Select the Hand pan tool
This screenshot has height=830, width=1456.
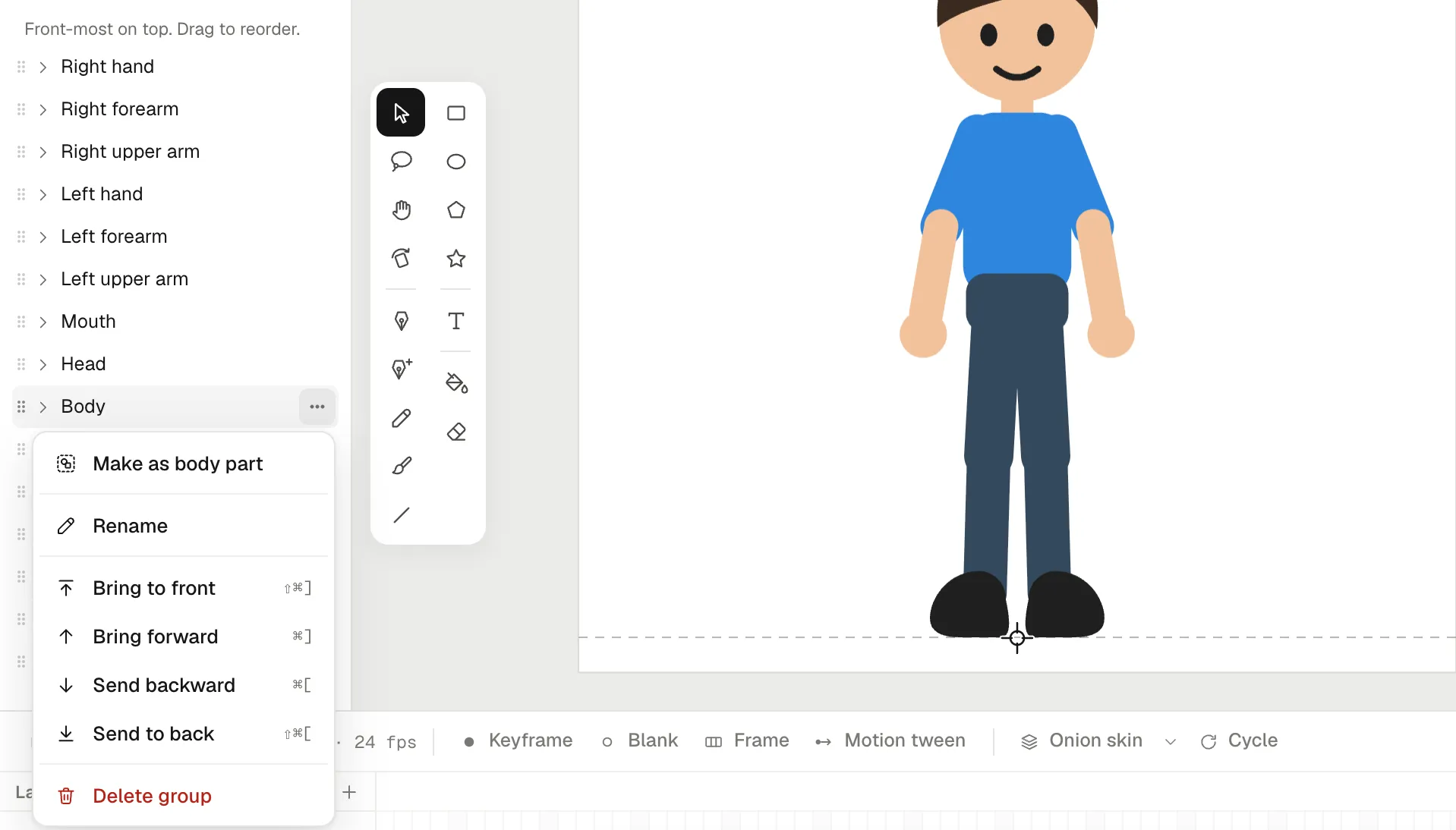[401, 209]
